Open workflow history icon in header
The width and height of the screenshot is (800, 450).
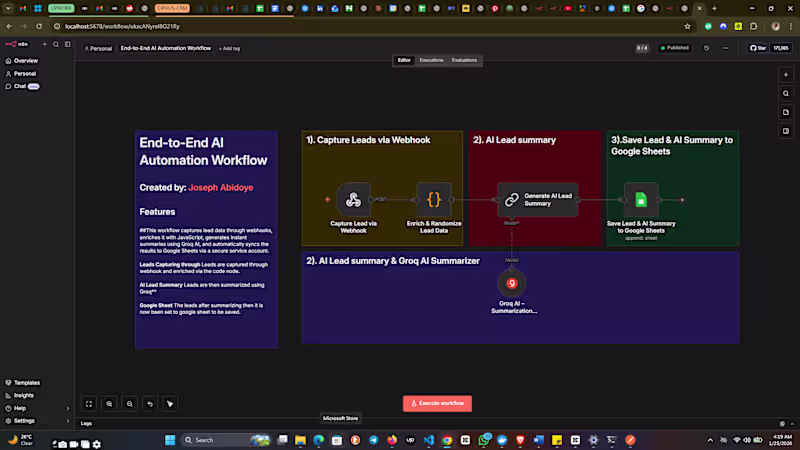707,48
